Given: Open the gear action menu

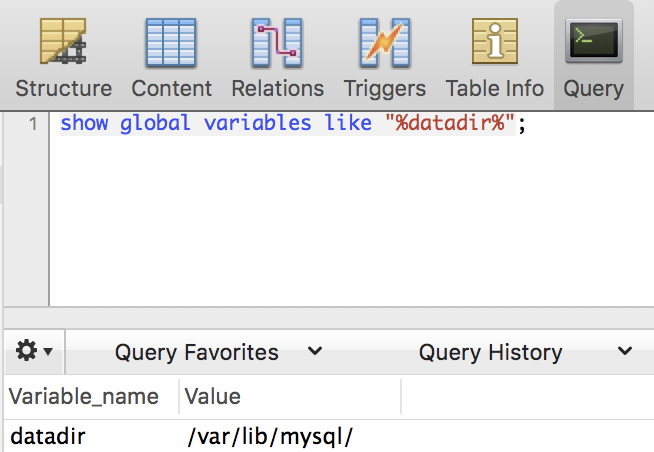Looking at the screenshot, I should 34,352.
